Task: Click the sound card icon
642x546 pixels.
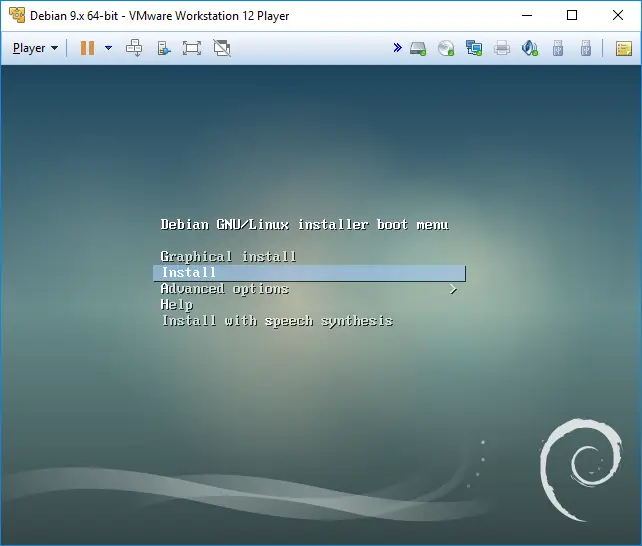Action: pos(529,48)
